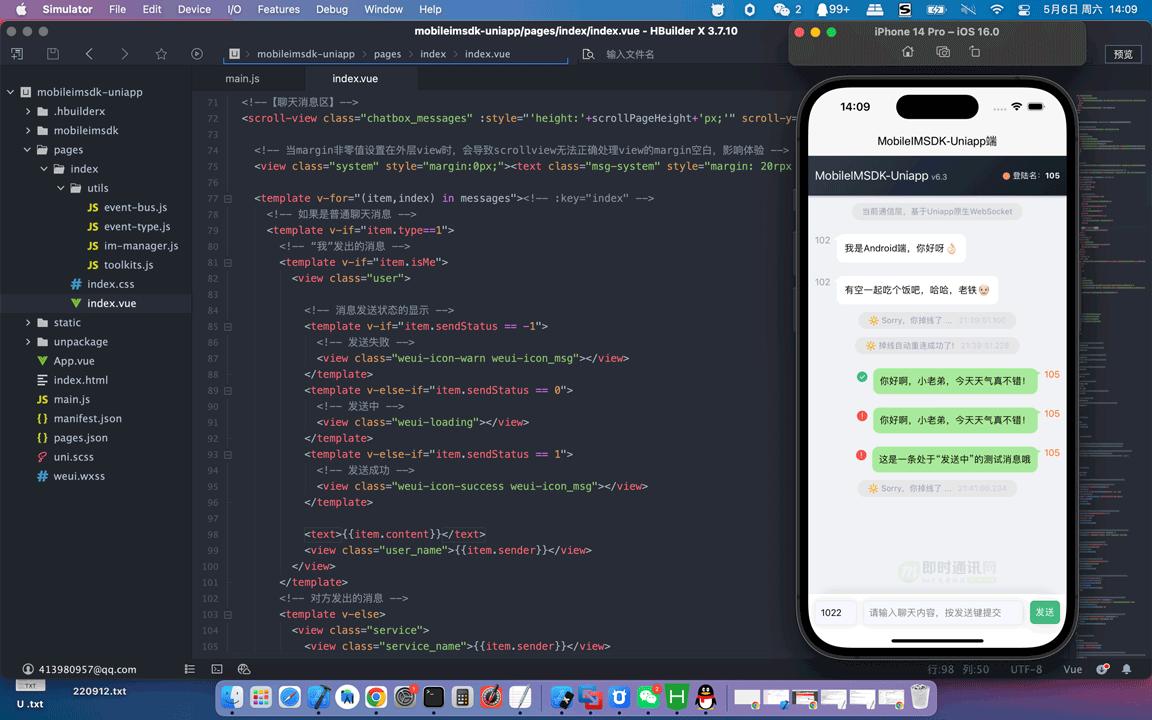Go forward with the right arrow toolbar icon

(x=125, y=54)
